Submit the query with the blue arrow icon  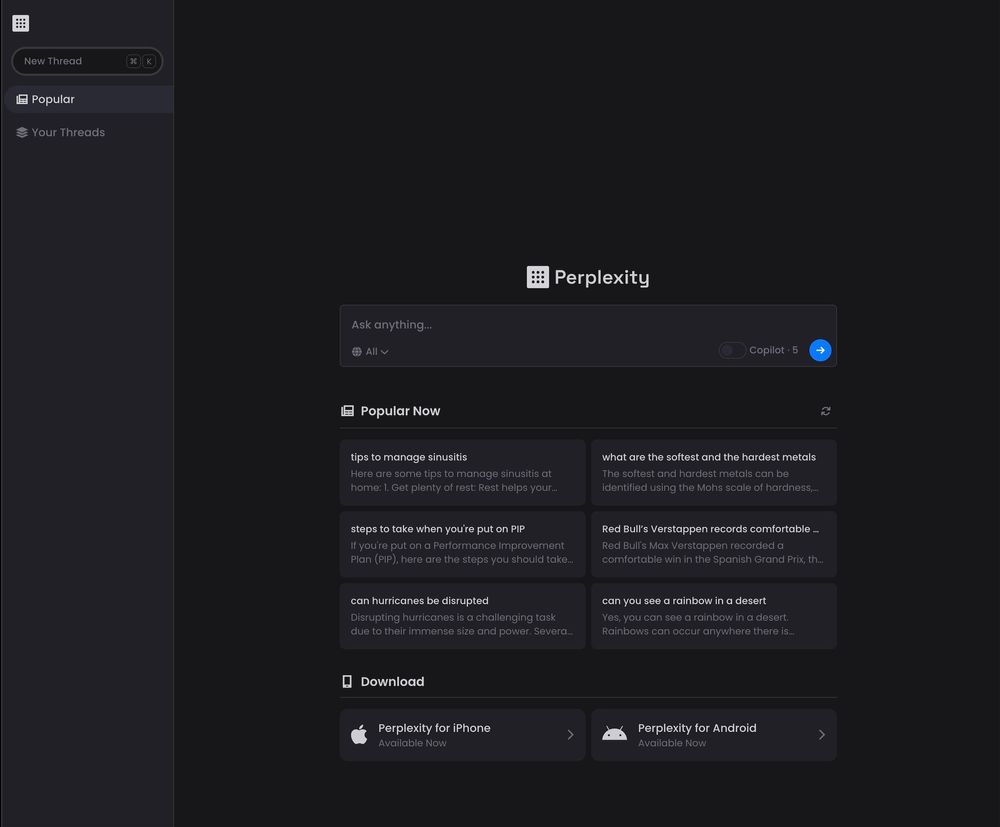pyautogui.click(x=820, y=350)
